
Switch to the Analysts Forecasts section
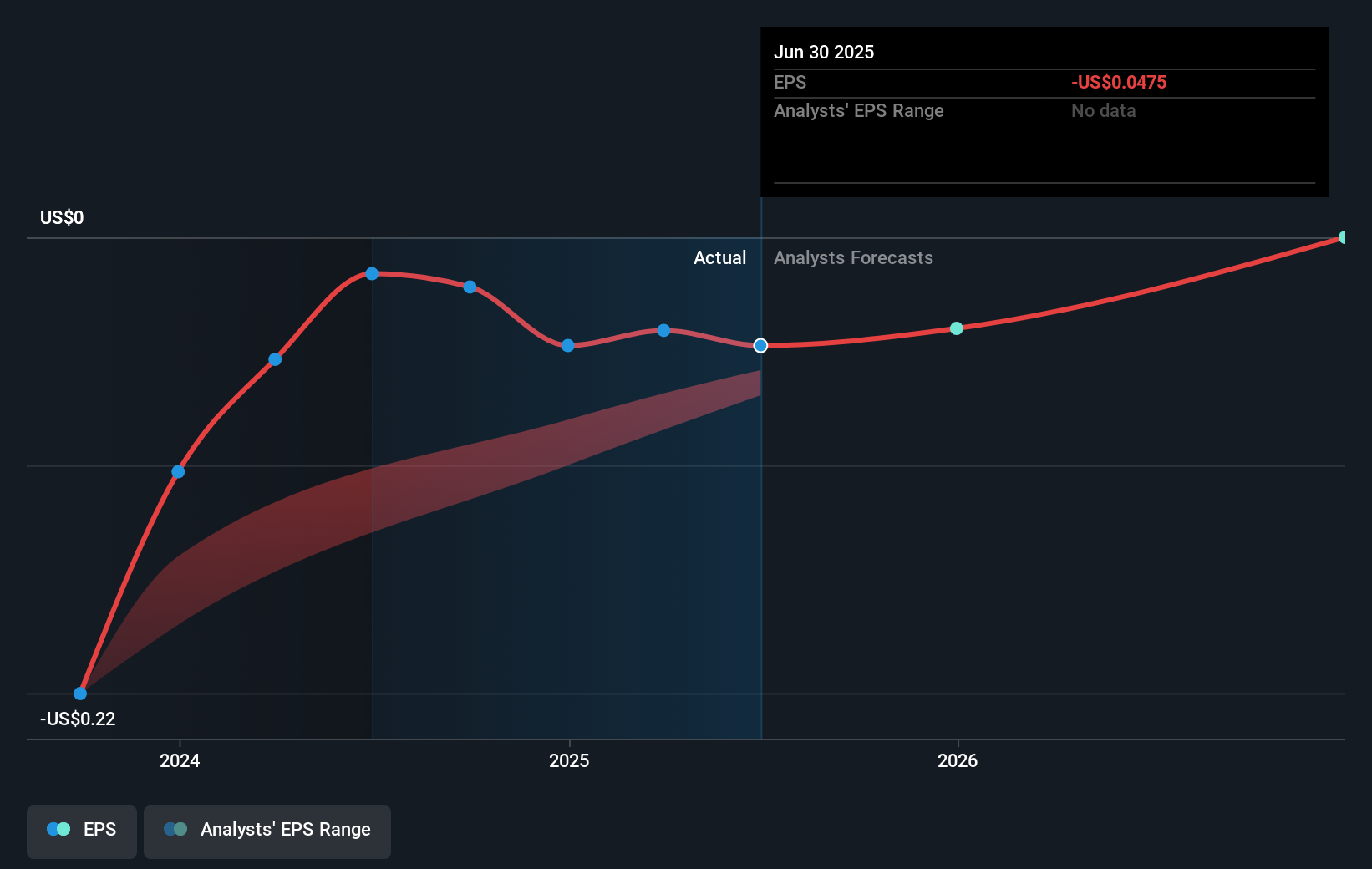pyautogui.click(x=853, y=257)
